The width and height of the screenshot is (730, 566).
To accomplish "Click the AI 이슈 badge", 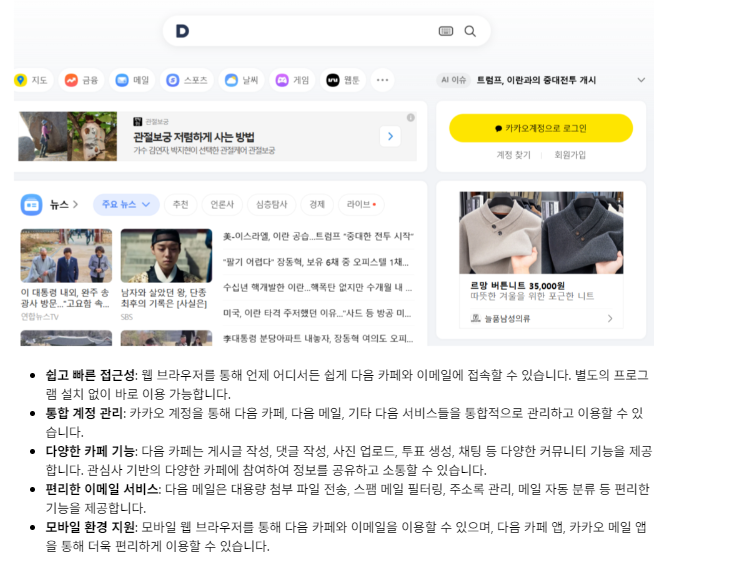I will point(453,80).
